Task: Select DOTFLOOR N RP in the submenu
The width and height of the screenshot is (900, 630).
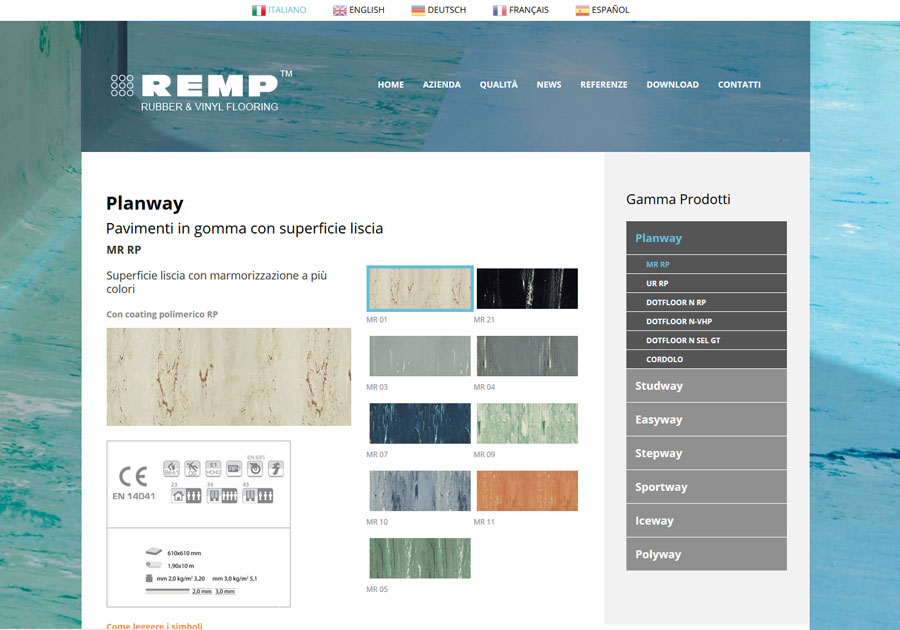Action: point(707,302)
